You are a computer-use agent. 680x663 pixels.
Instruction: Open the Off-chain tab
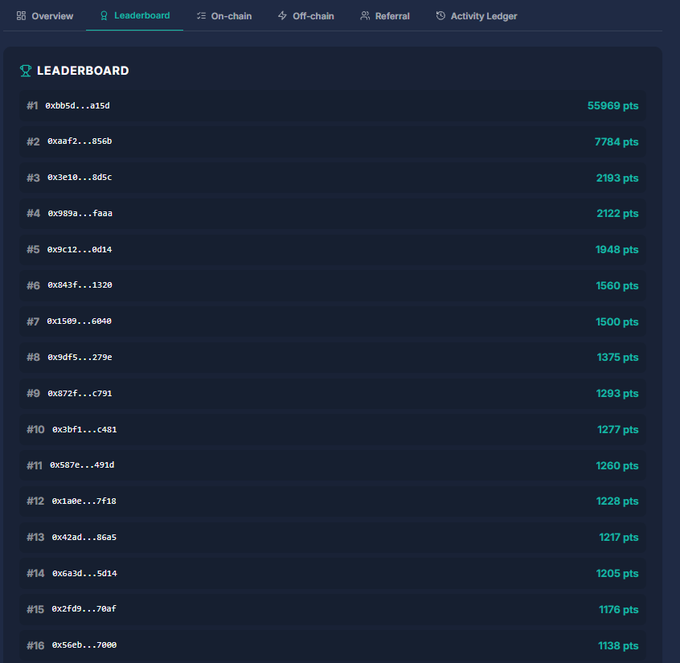[306, 16]
